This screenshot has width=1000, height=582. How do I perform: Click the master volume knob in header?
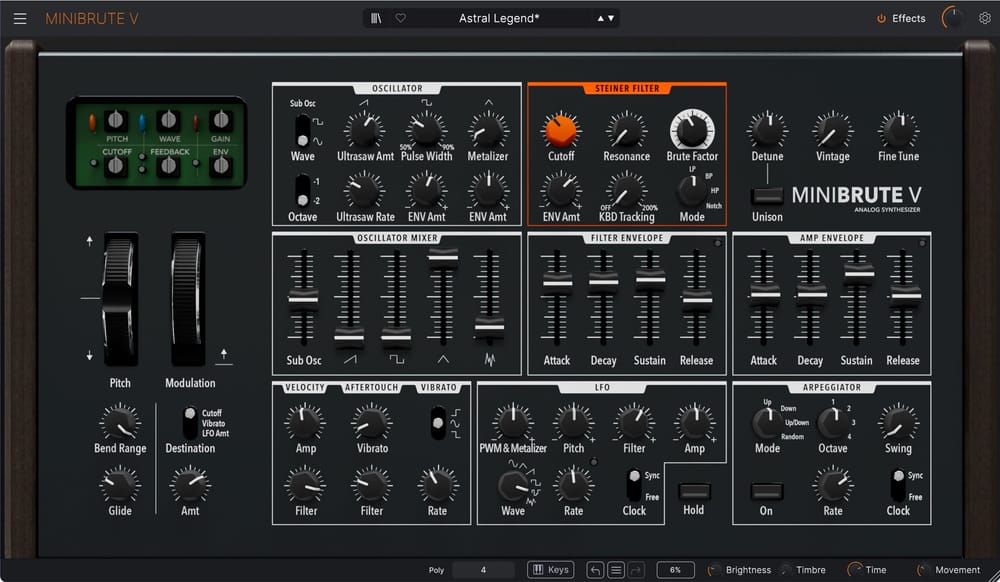(953, 18)
